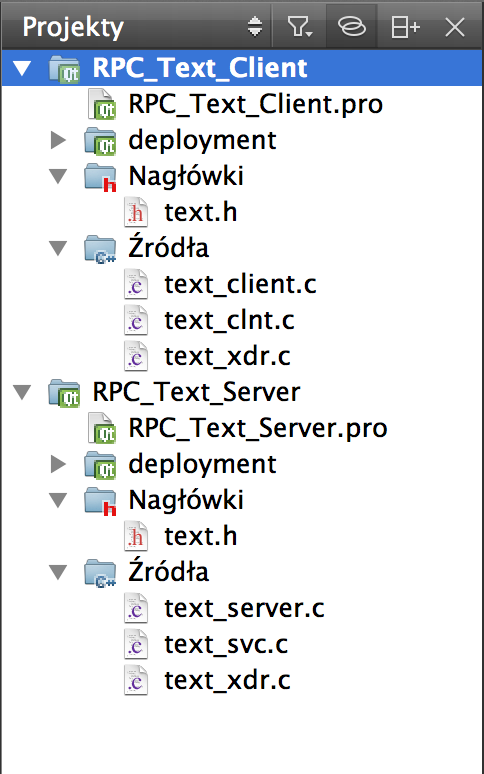
Task: Open the RPC_Text_Server.pro file
Action: (258, 428)
